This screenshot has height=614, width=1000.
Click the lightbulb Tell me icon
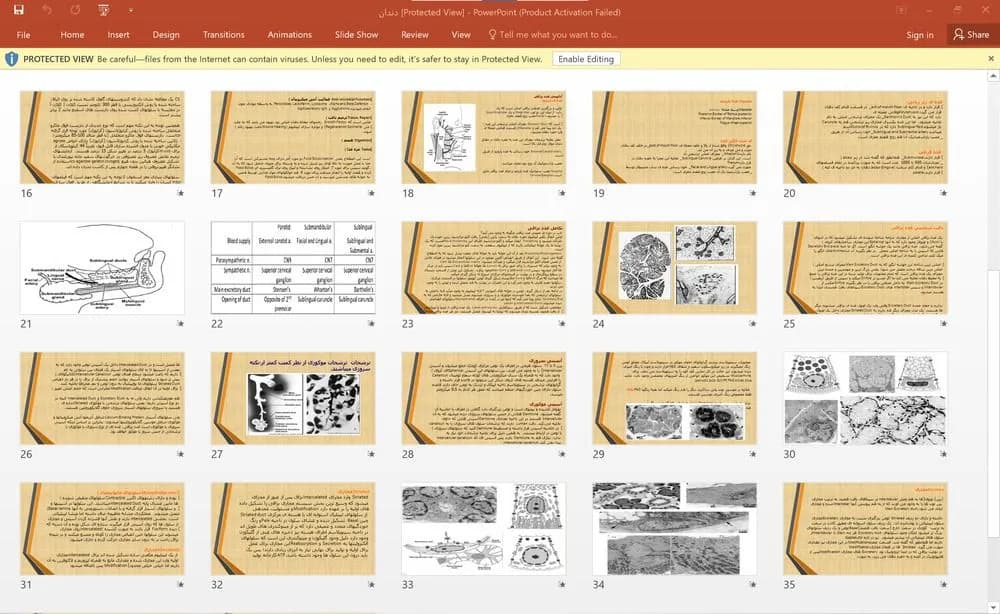(x=492, y=34)
